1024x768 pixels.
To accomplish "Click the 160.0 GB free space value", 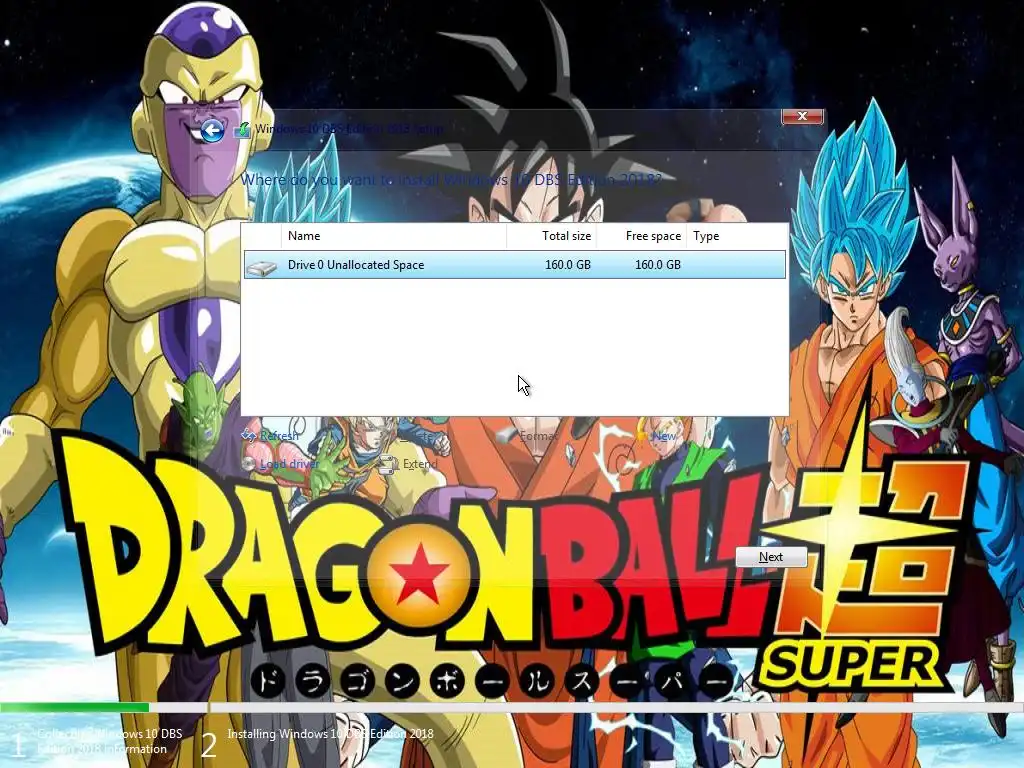I will (658, 264).
